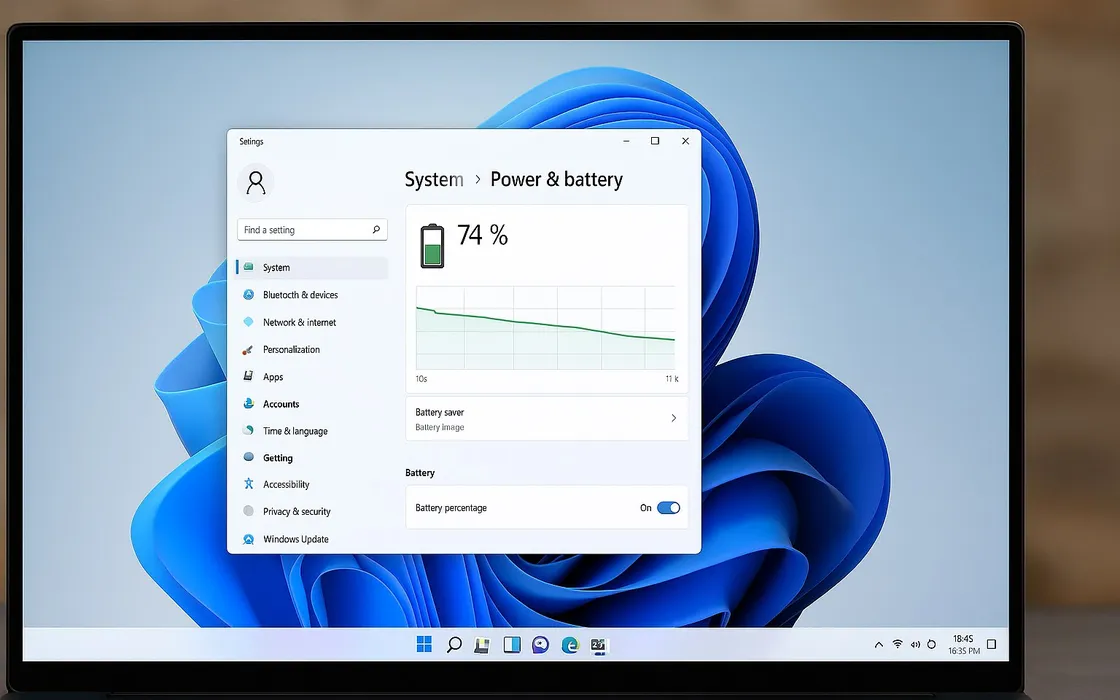Screen dimensions: 1120x700
Task: Click the user account avatar
Action: tap(256, 182)
